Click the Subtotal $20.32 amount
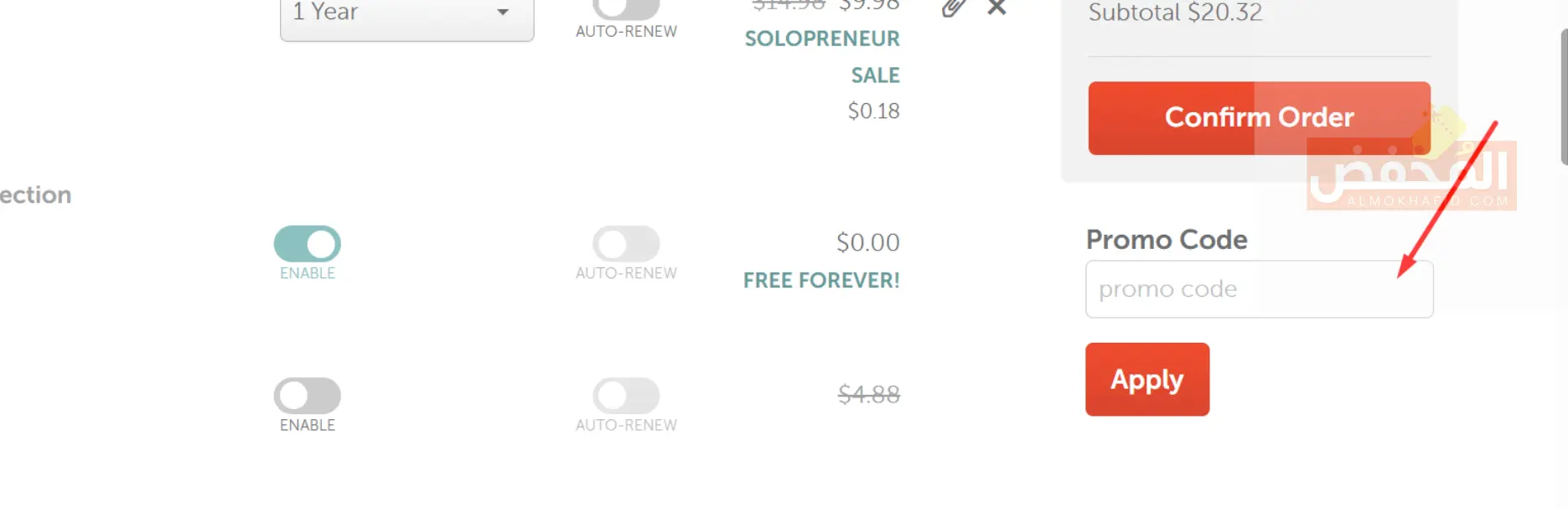Screen dimensions: 1568x508 [1175, 13]
